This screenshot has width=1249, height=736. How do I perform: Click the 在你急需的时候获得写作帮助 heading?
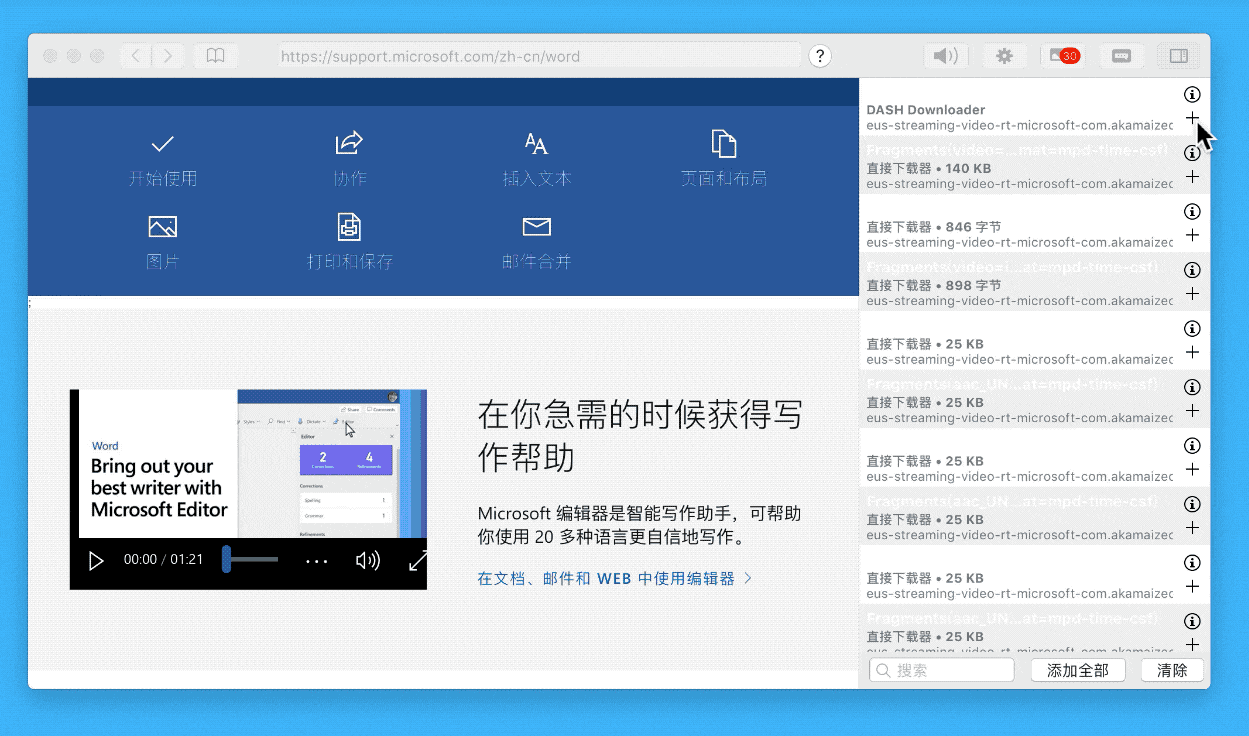click(x=640, y=436)
